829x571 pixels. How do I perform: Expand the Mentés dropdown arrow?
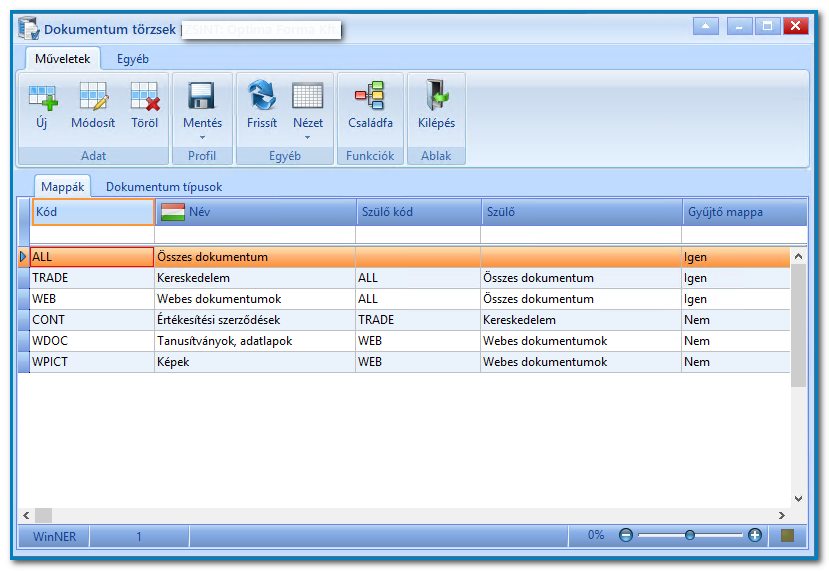(202, 137)
